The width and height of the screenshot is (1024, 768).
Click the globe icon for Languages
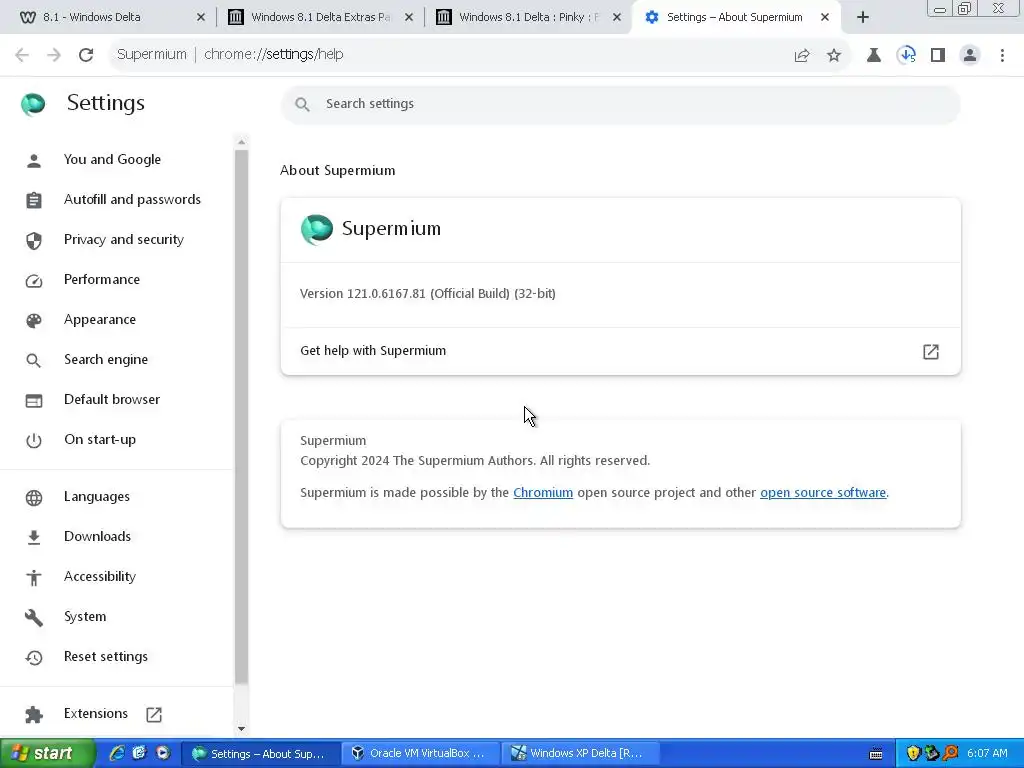tap(34, 498)
